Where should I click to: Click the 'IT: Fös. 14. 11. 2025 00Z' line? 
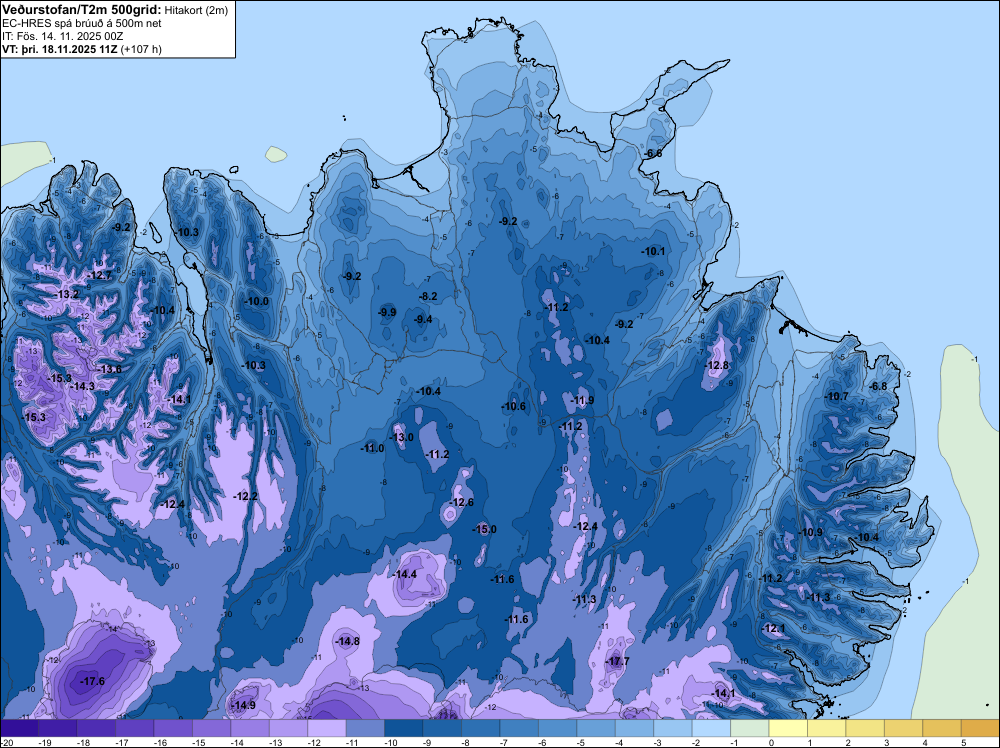[x=63, y=36]
